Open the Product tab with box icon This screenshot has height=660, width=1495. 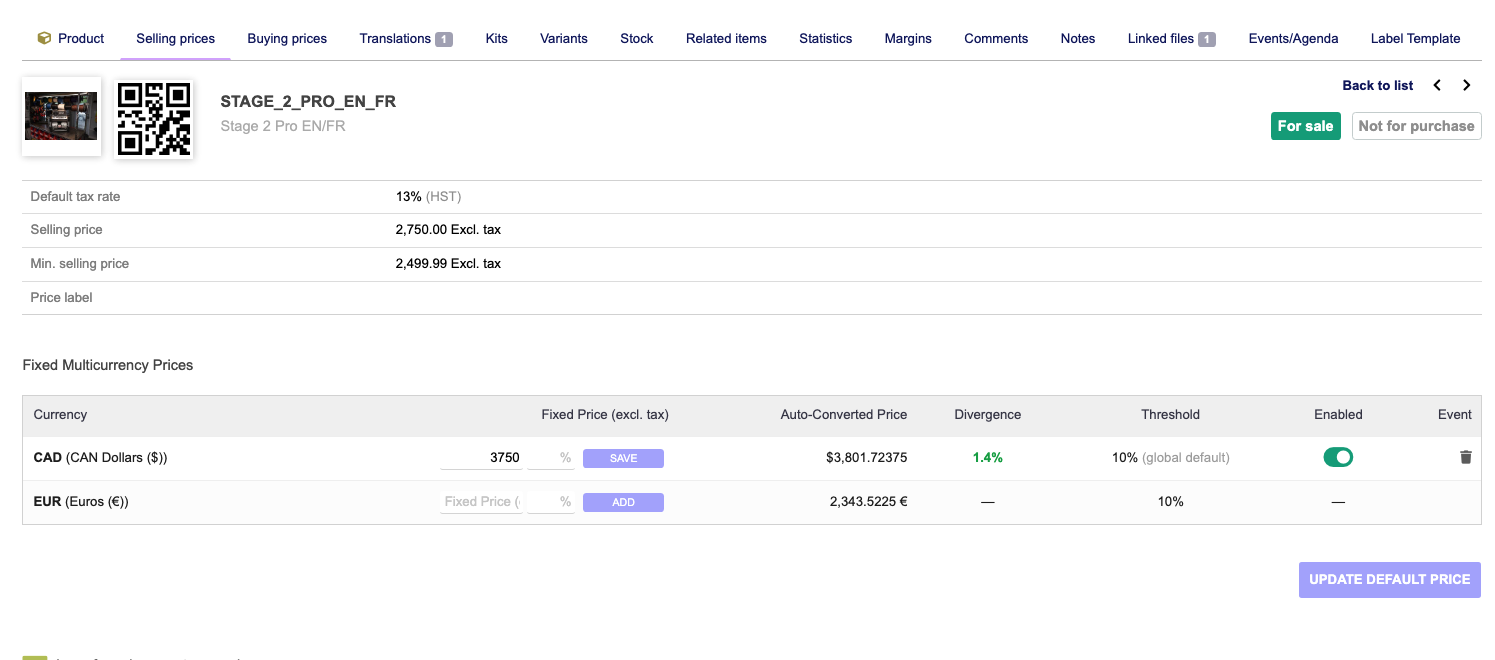click(x=70, y=38)
